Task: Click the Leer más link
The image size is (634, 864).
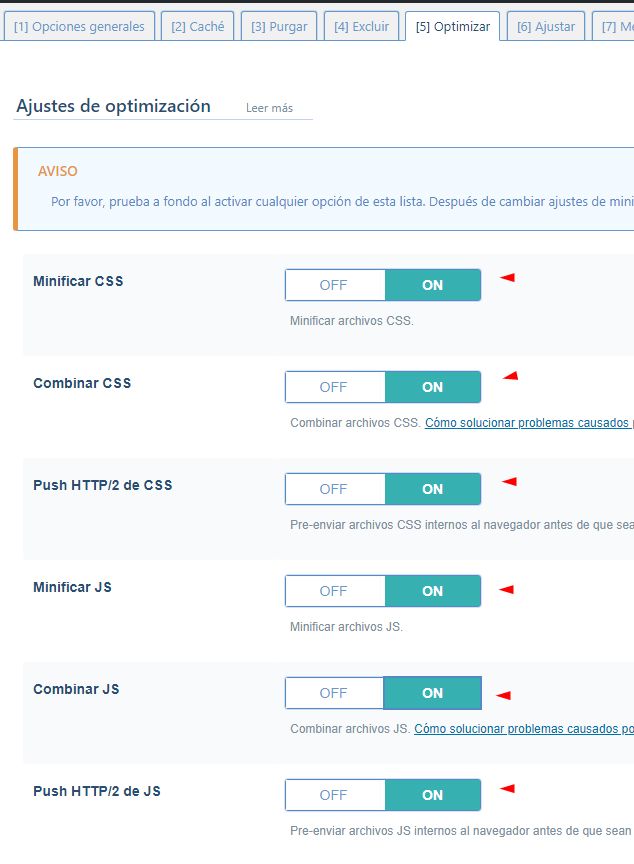Action: 269,108
